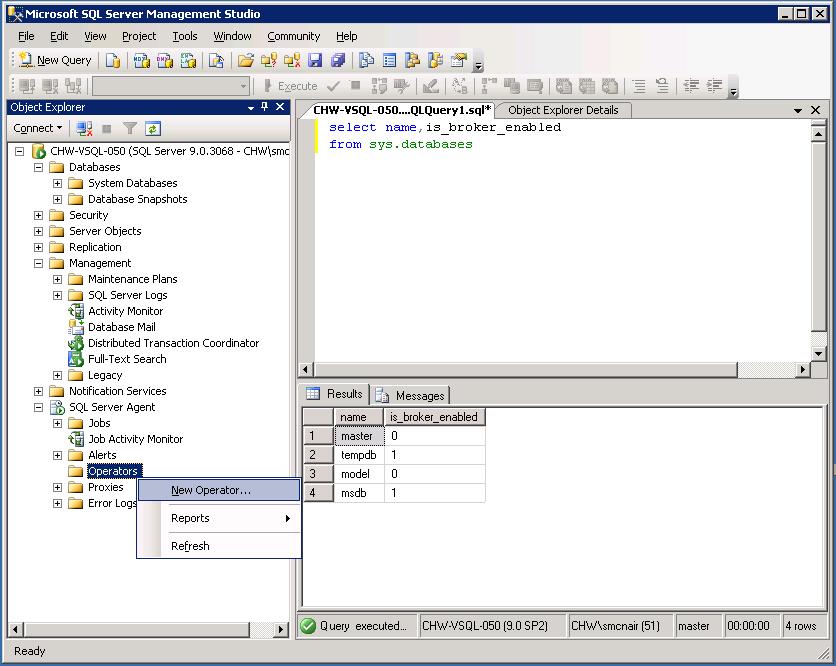
Task: Toggle Auto Hide pin on Object Explorer
Action: 264,107
